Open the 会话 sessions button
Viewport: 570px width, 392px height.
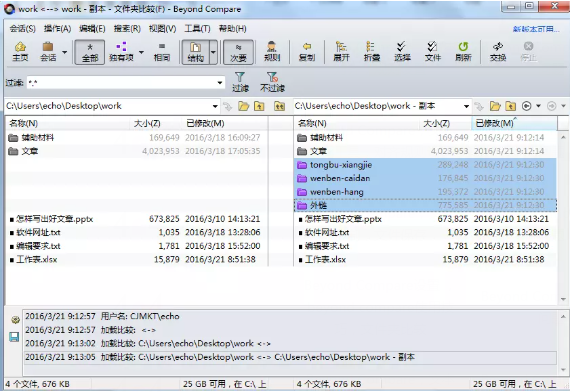(x=48, y=52)
